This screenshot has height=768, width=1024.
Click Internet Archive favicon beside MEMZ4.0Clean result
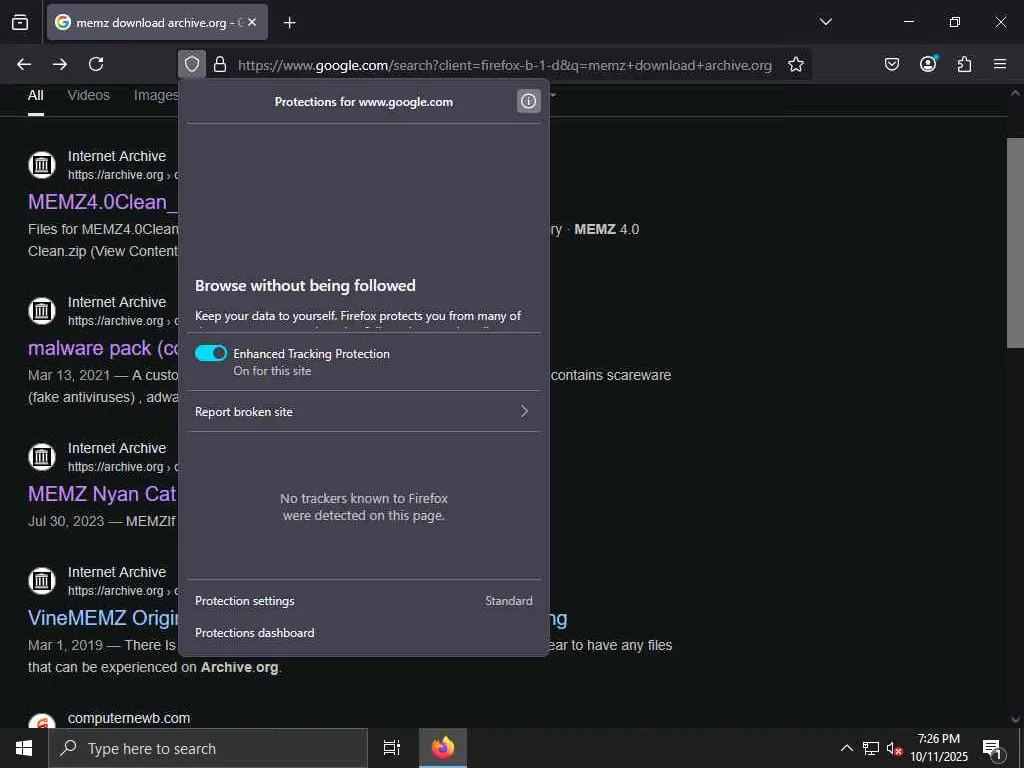[42, 165]
